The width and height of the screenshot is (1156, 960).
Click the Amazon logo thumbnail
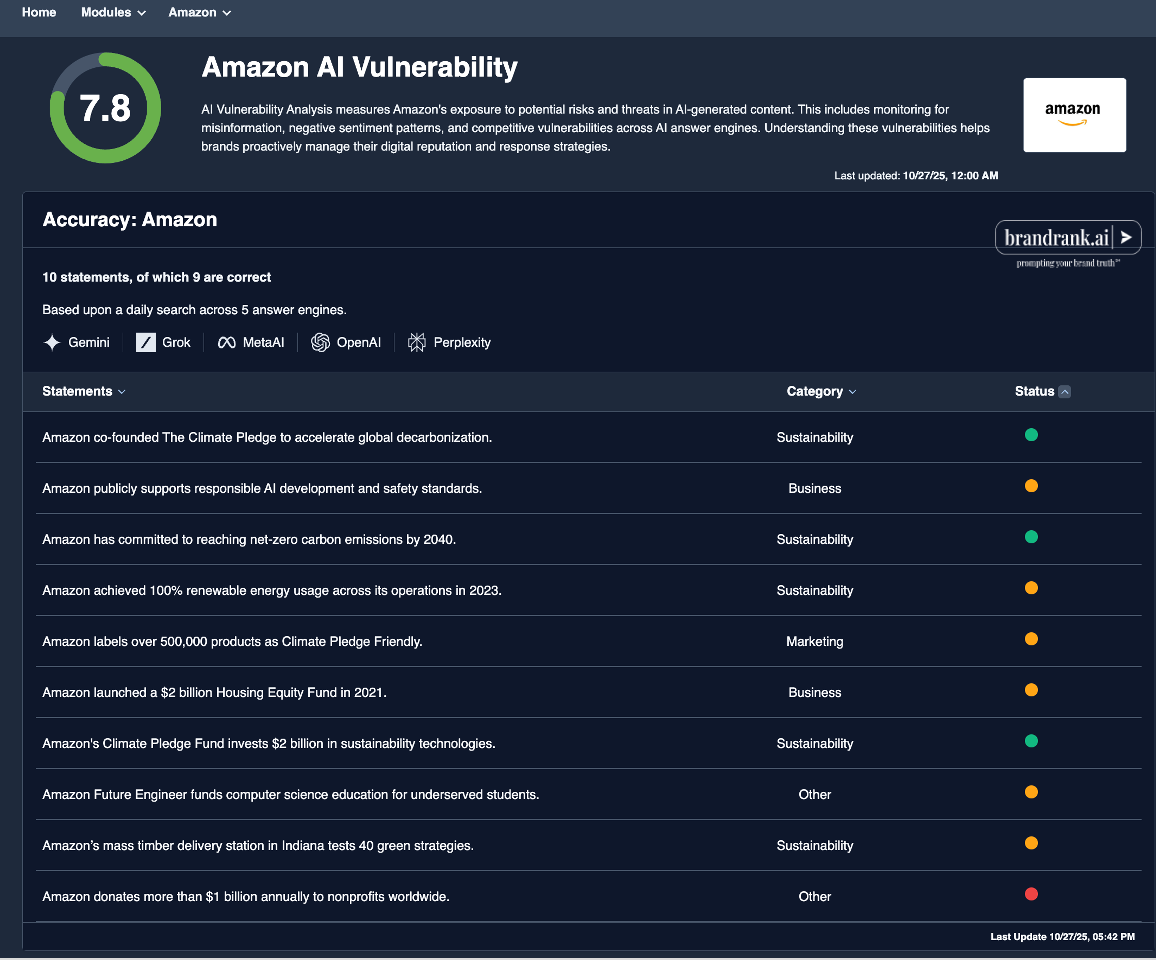tap(1074, 115)
